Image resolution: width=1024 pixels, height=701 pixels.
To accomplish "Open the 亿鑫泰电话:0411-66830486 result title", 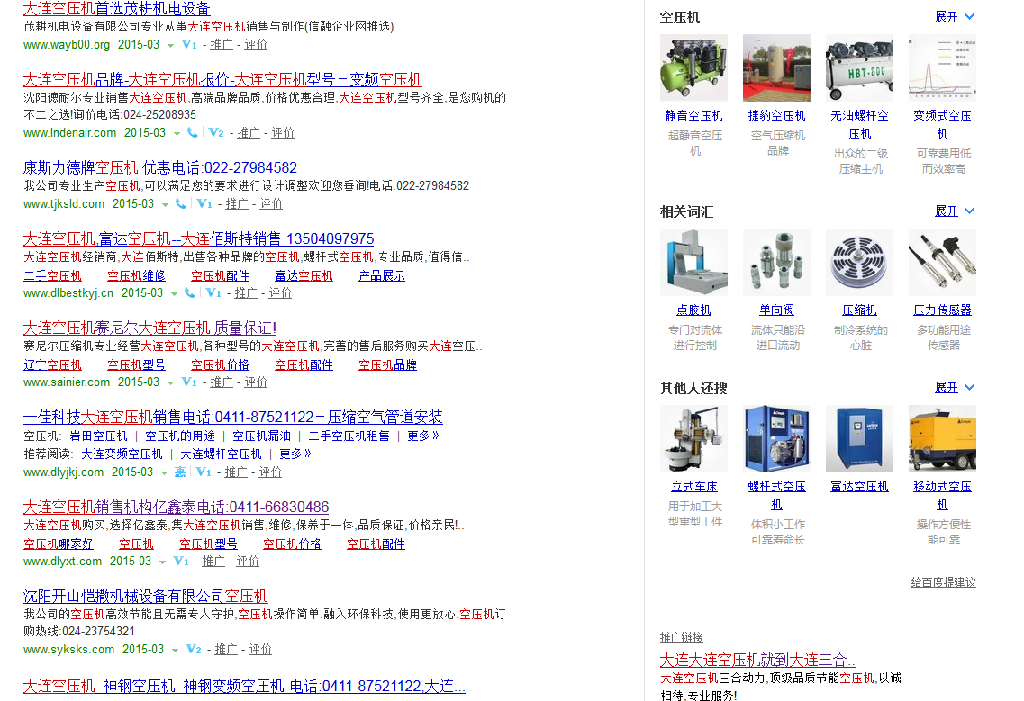I will pos(176,507).
